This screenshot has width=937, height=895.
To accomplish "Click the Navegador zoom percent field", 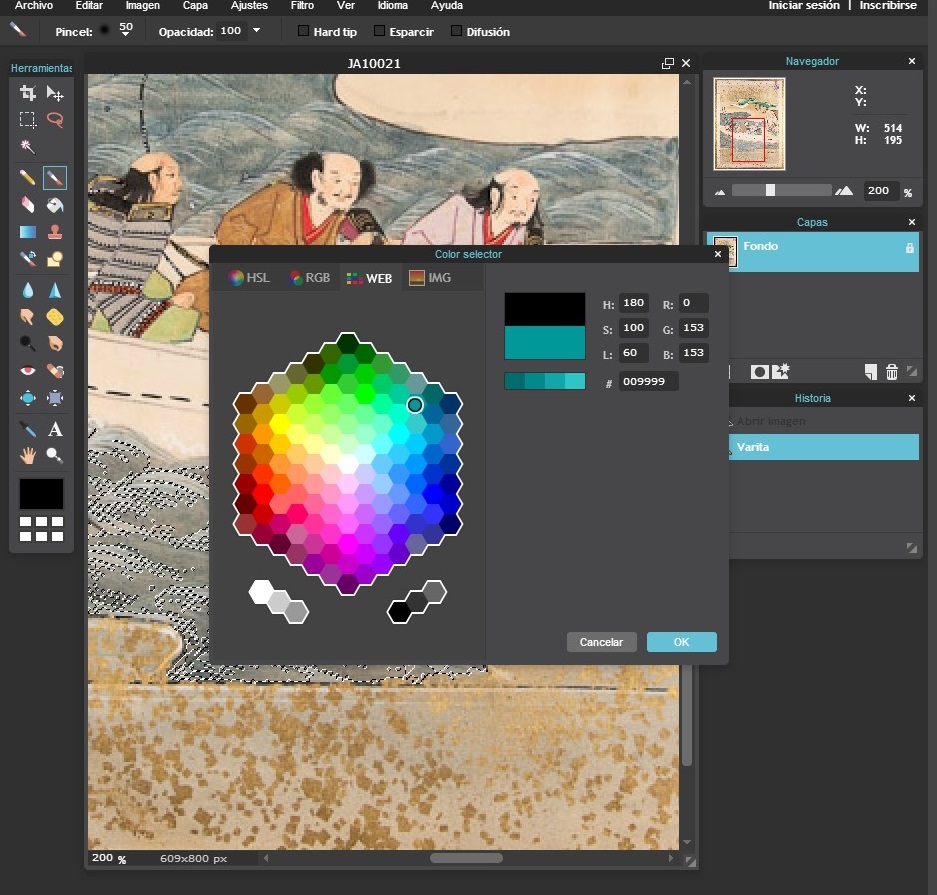I will (881, 191).
